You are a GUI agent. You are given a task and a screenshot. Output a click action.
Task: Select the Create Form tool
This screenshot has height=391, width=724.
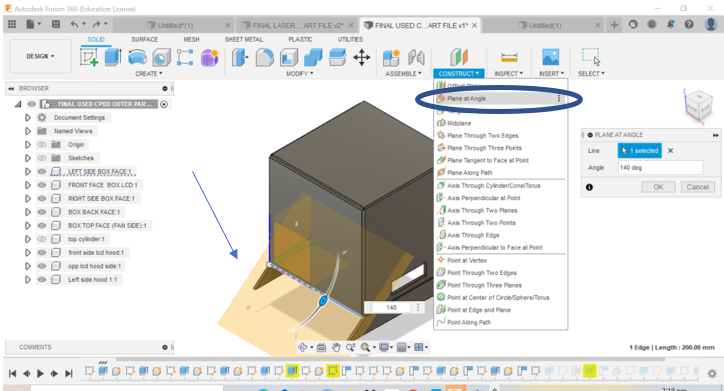pos(209,58)
